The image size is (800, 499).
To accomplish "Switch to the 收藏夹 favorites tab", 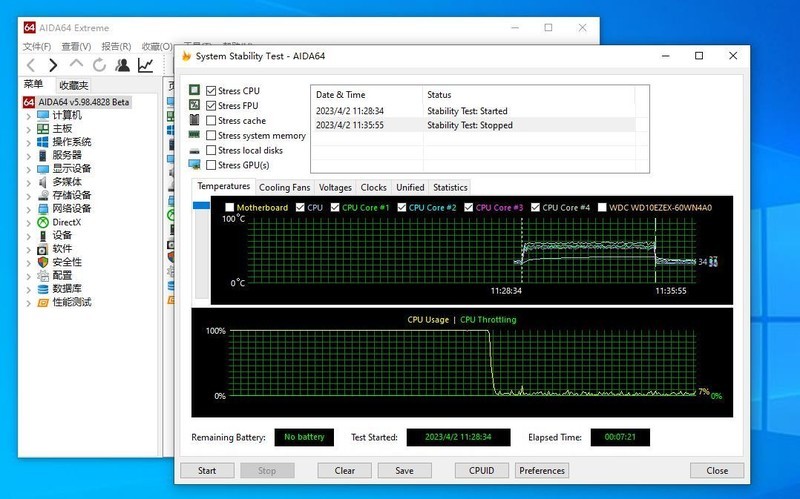I will [73, 85].
